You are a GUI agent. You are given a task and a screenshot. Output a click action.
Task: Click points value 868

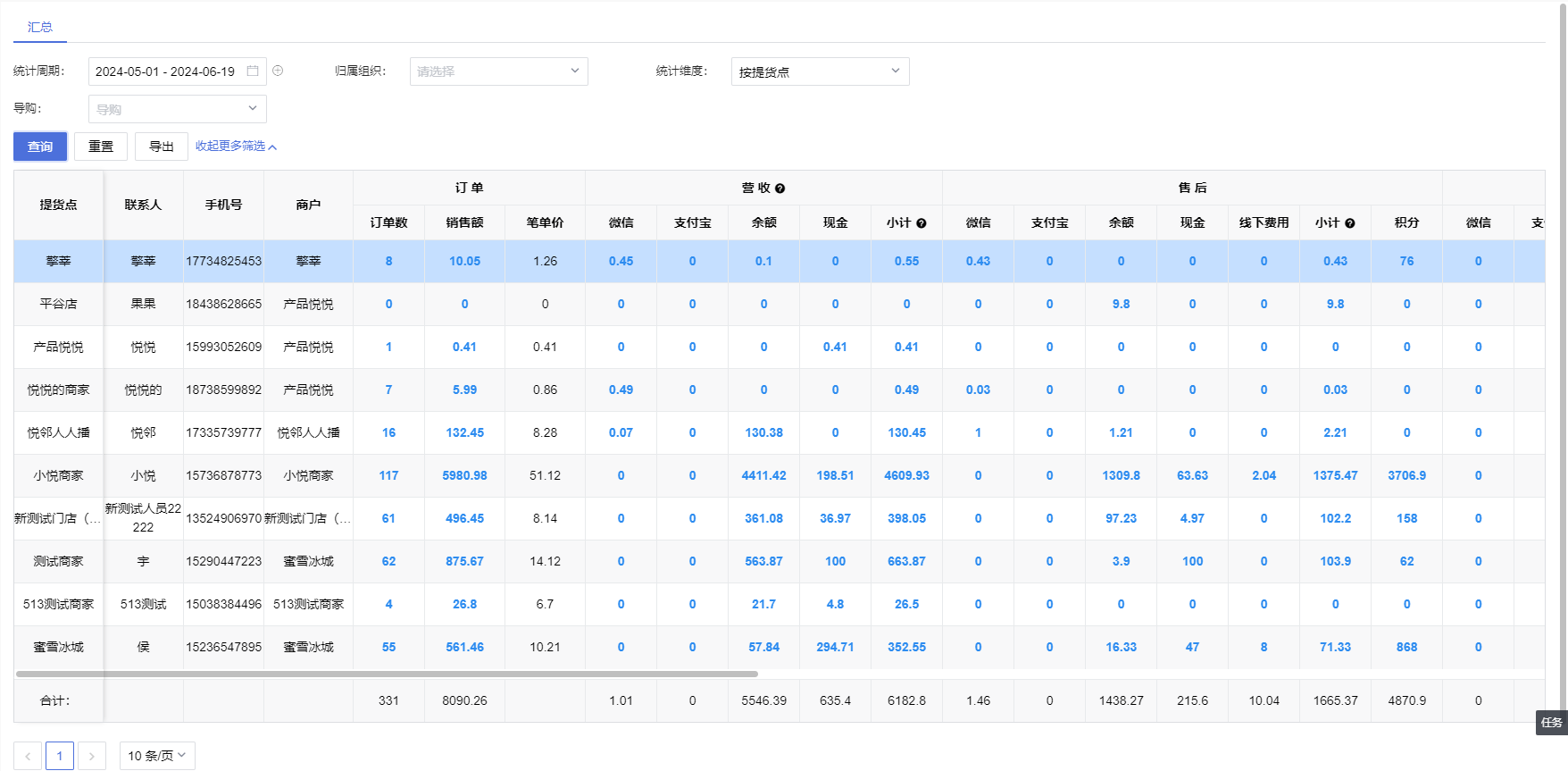[1406, 647]
